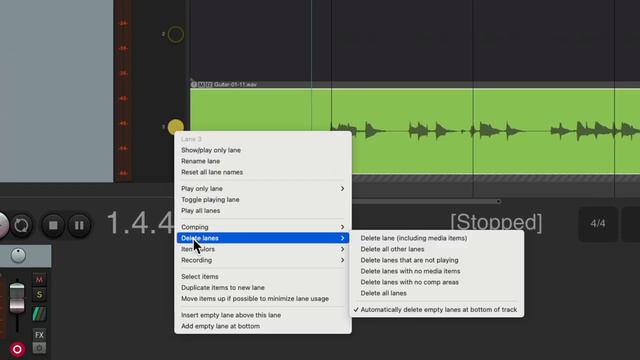Select Delete lanes with no comp areas
Screen dimensions: 640x360
tap(437, 282)
